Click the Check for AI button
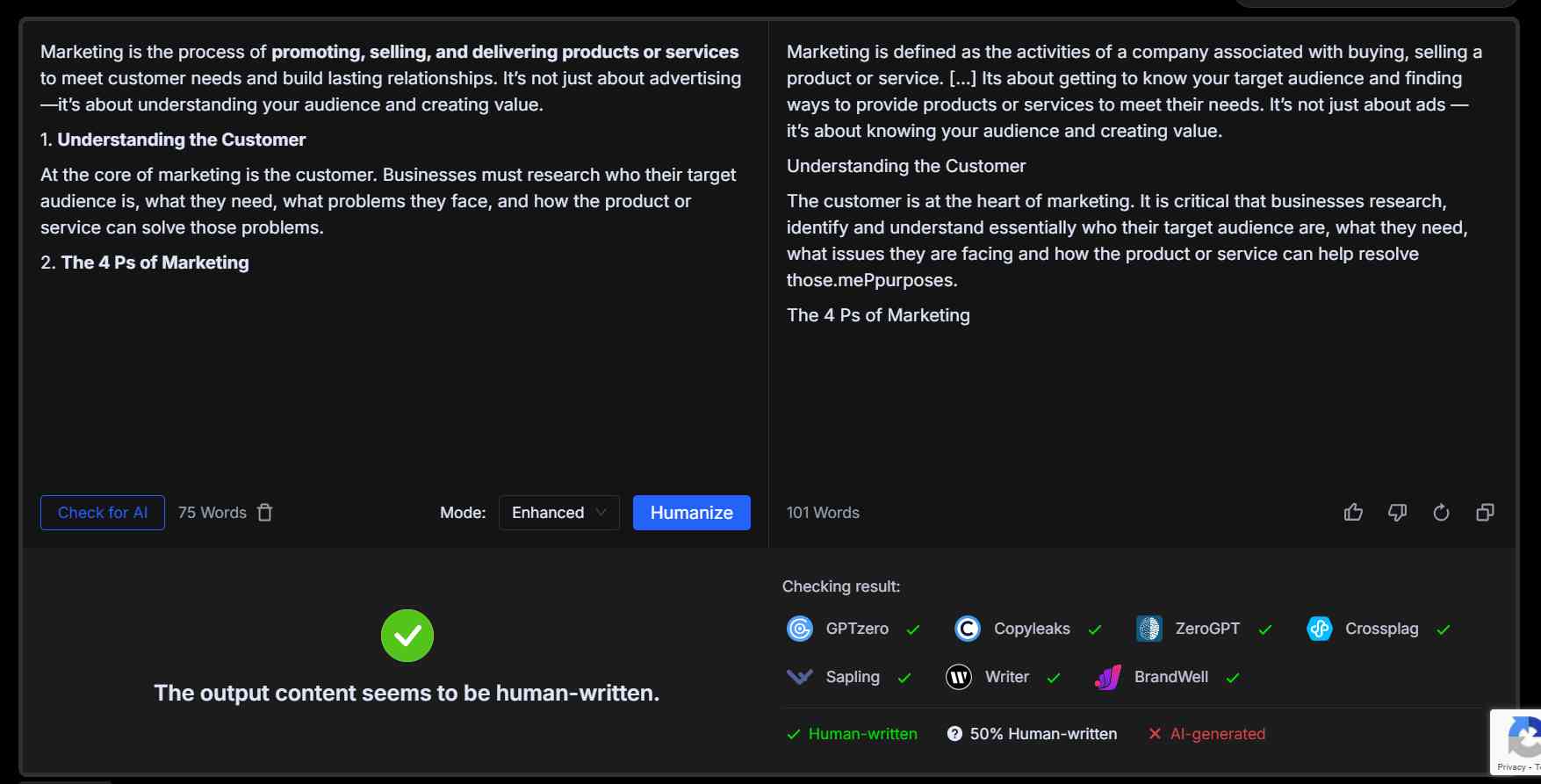Viewport: 1541px width, 784px height. tap(103, 513)
